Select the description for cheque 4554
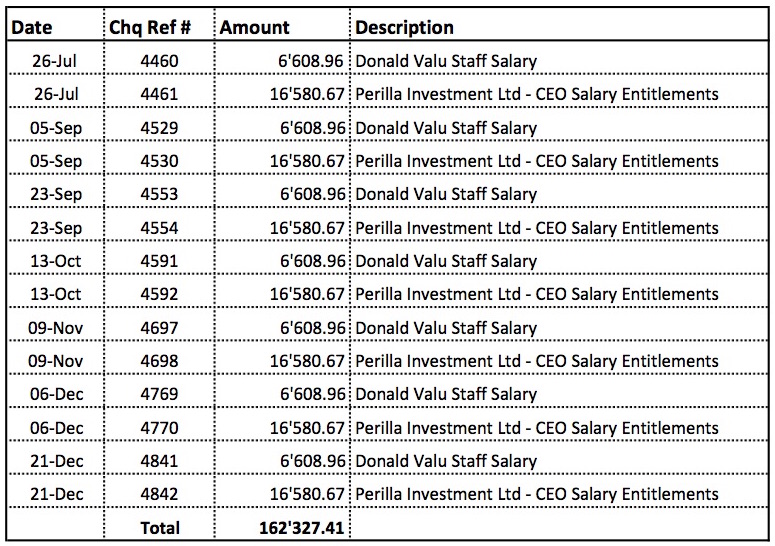 (537, 228)
